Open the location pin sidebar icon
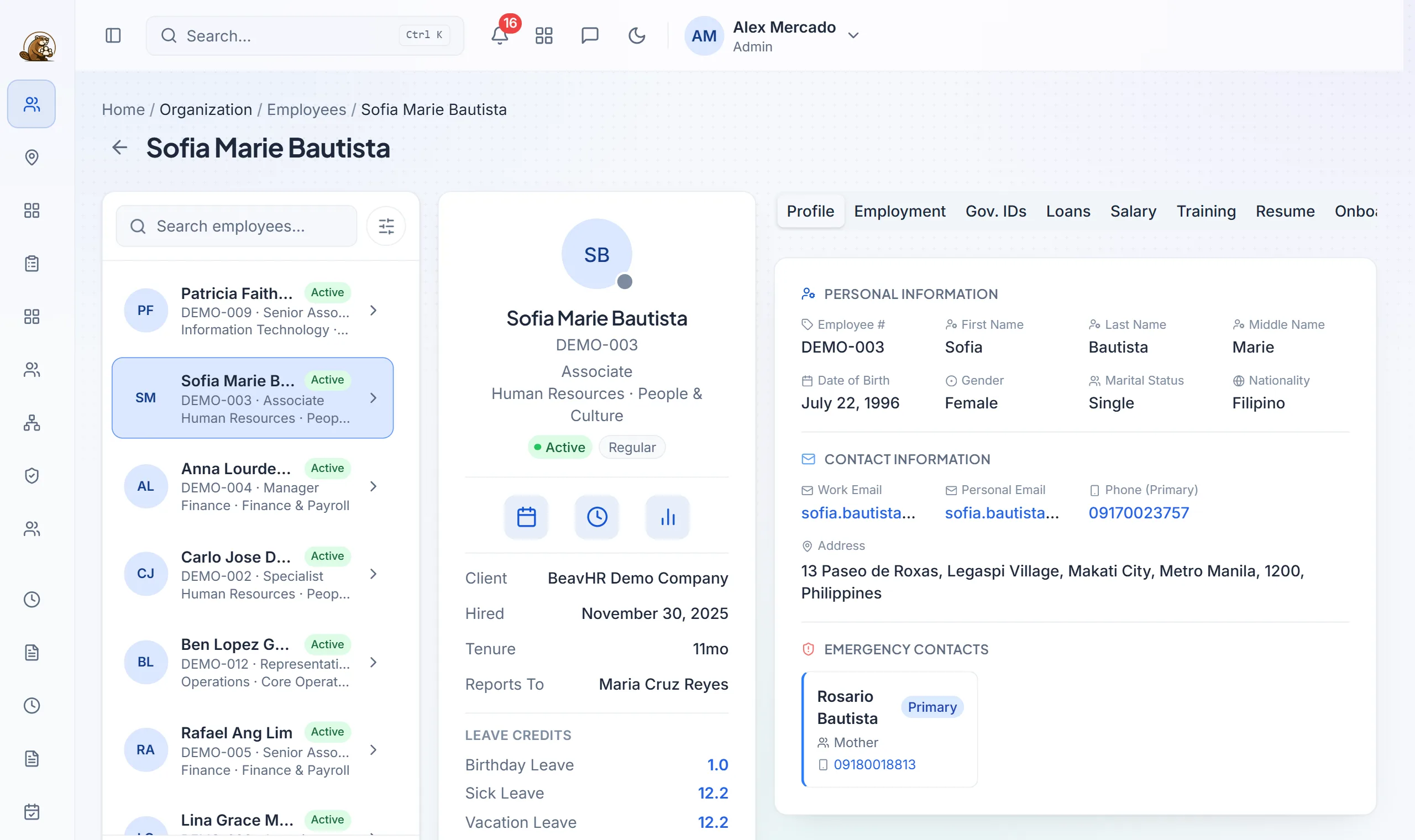 point(32,158)
